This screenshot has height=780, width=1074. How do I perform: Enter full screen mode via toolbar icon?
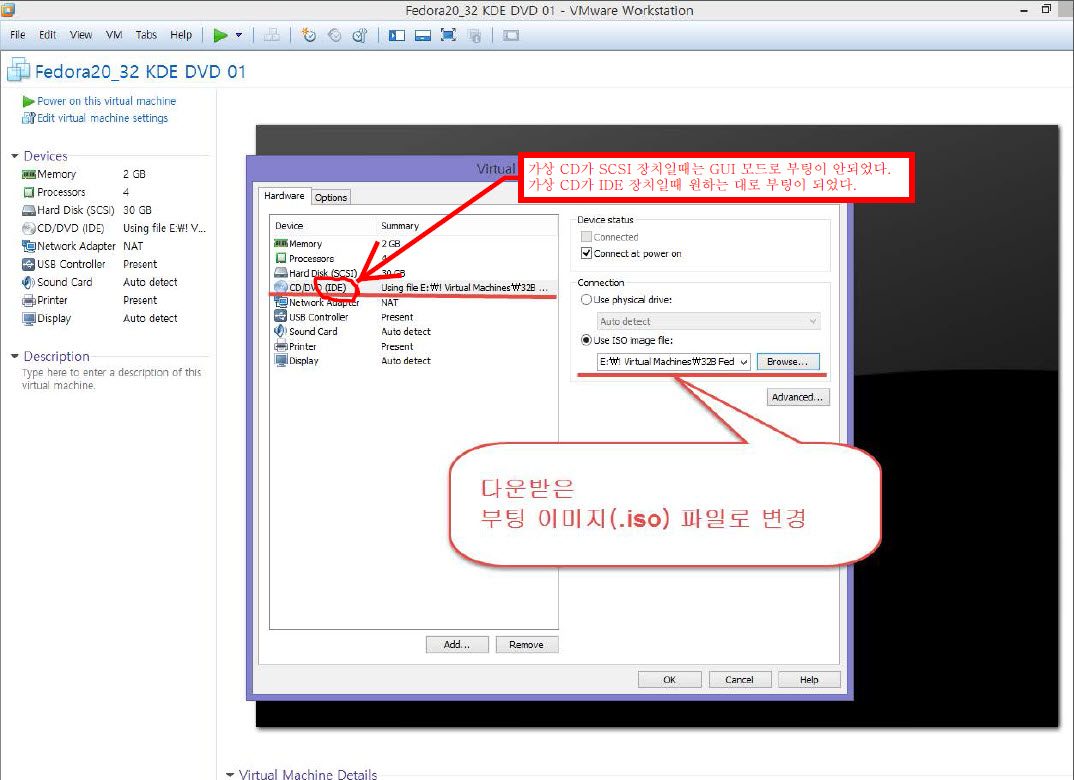pos(448,35)
